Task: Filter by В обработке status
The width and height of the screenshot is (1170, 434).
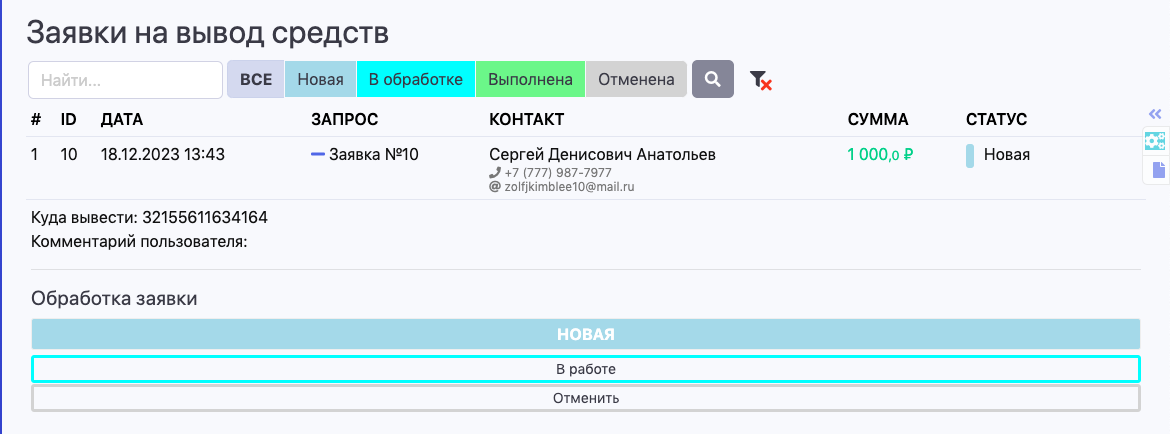Action: (415, 79)
